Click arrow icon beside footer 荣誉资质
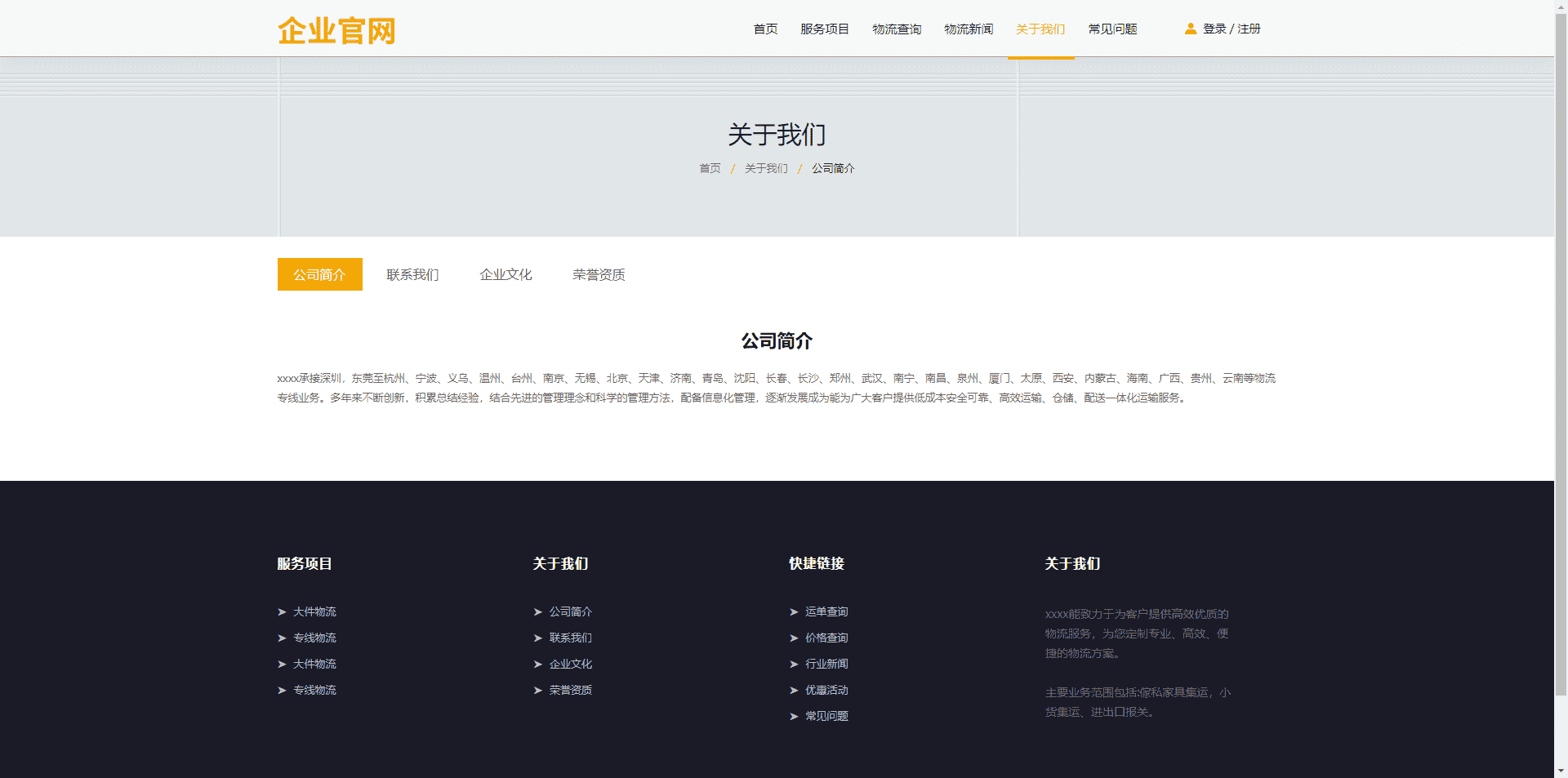The height and width of the screenshot is (778, 1568). click(538, 690)
